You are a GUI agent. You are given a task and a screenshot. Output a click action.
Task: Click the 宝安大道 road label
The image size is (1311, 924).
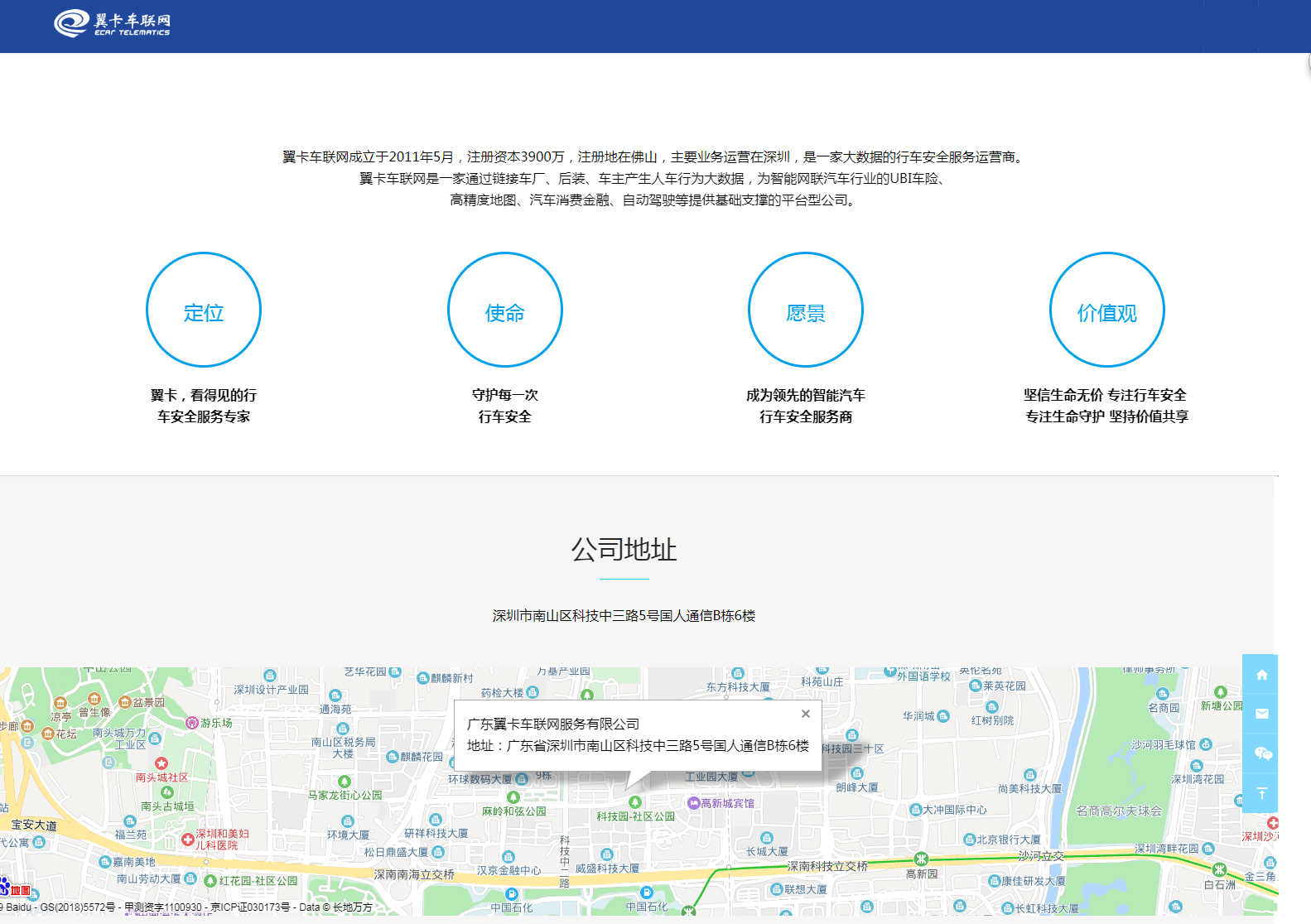[34, 825]
